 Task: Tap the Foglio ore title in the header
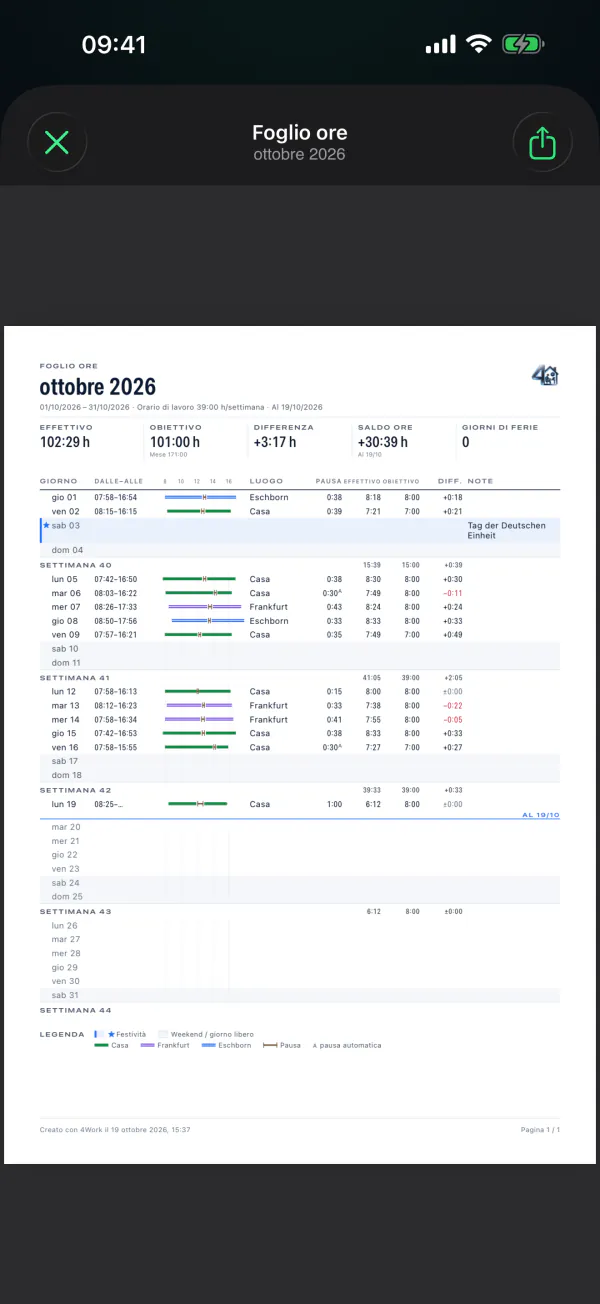pos(300,133)
